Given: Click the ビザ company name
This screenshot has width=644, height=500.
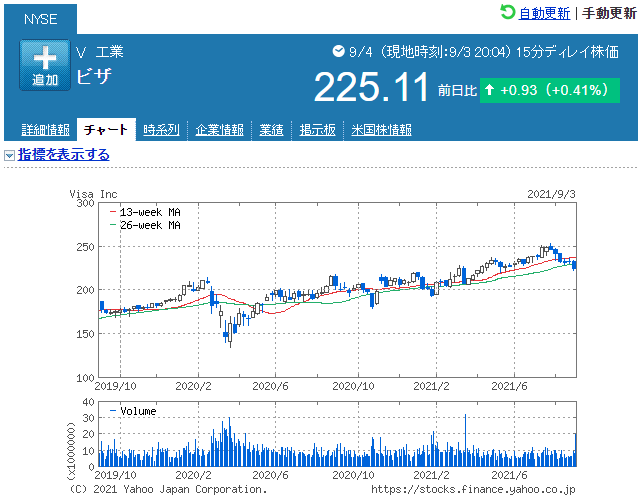Looking at the screenshot, I should (x=94, y=76).
